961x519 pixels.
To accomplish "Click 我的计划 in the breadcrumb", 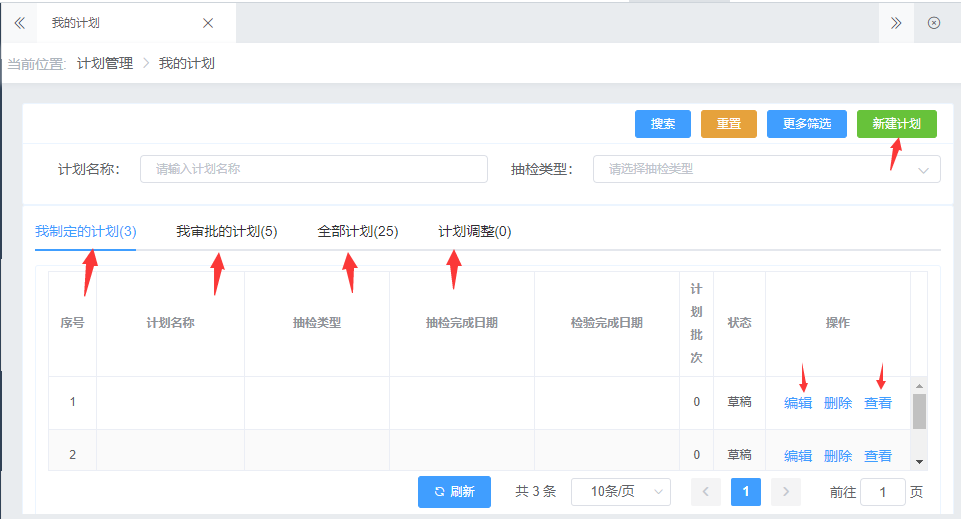I will click(186, 63).
